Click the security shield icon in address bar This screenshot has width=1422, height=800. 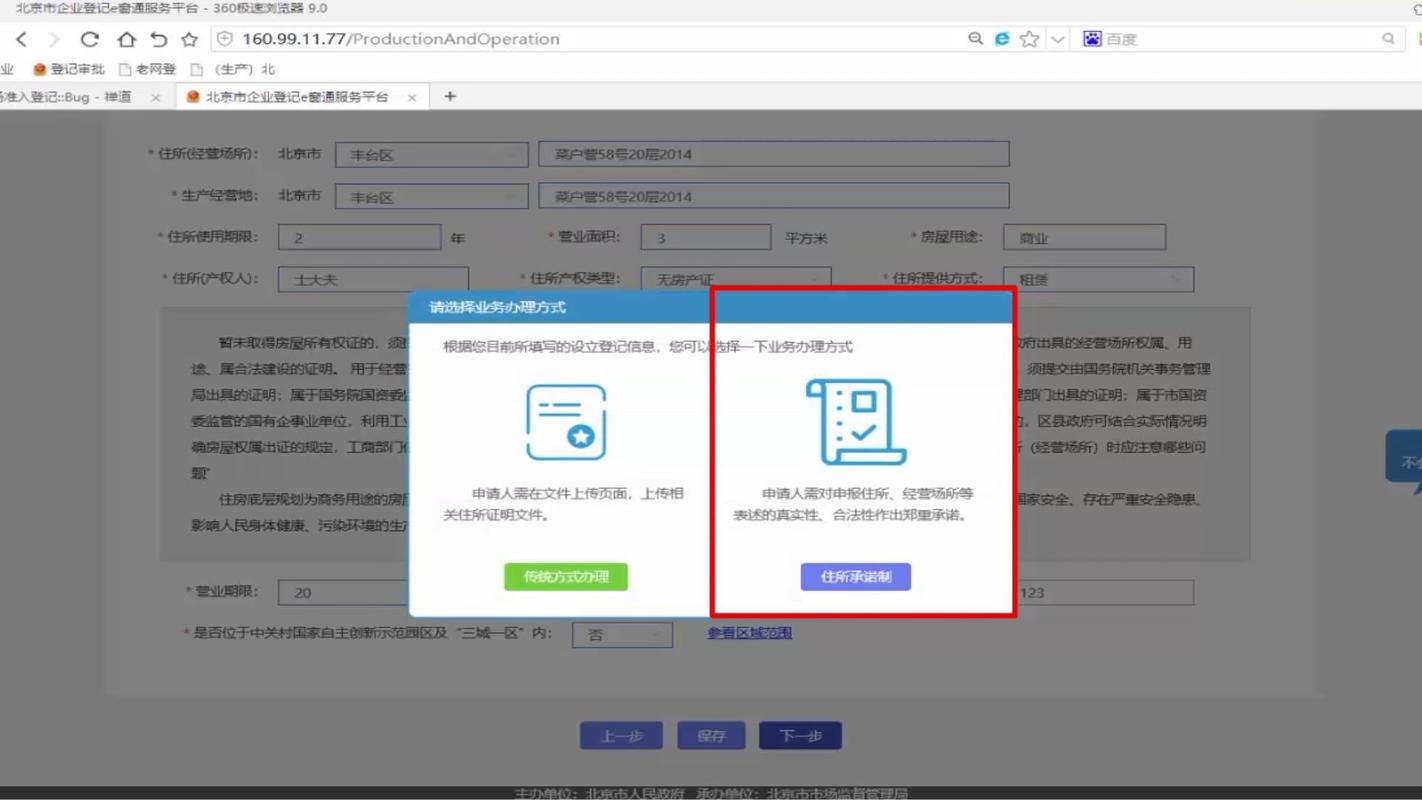pos(225,39)
